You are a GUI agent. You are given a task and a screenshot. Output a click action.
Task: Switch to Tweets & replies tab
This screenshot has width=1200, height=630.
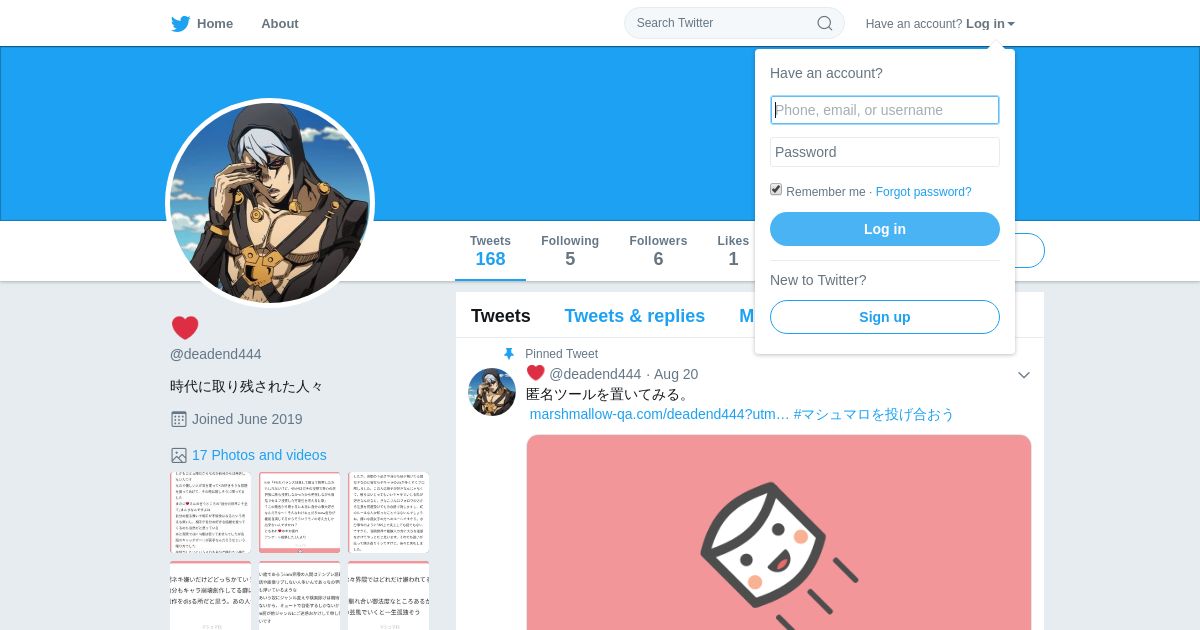click(635, 316)
